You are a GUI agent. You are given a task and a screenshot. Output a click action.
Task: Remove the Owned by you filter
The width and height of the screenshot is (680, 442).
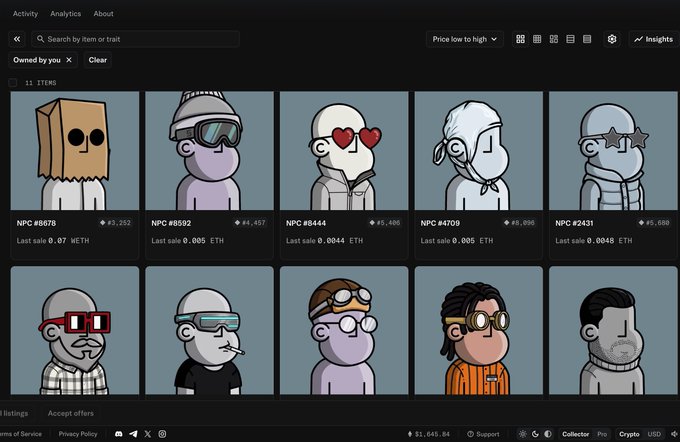69,60
